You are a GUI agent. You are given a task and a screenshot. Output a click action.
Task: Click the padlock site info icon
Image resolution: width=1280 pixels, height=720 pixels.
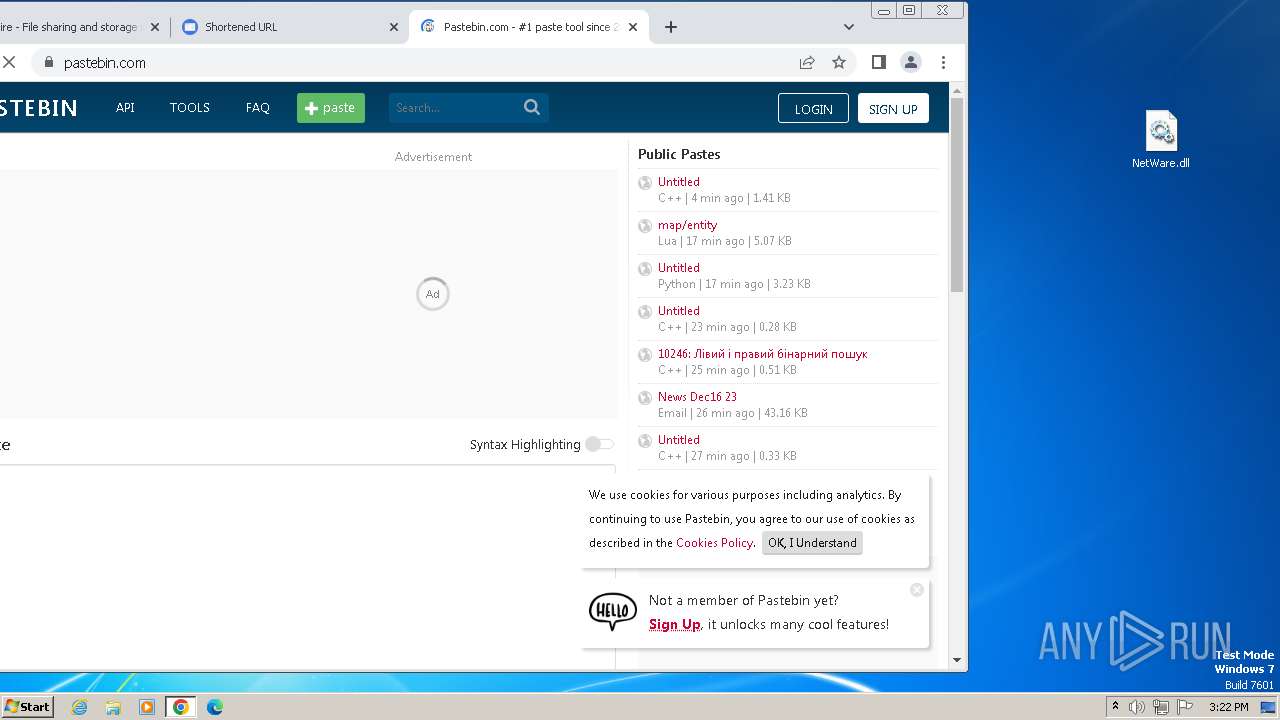(x=47, y=62)
